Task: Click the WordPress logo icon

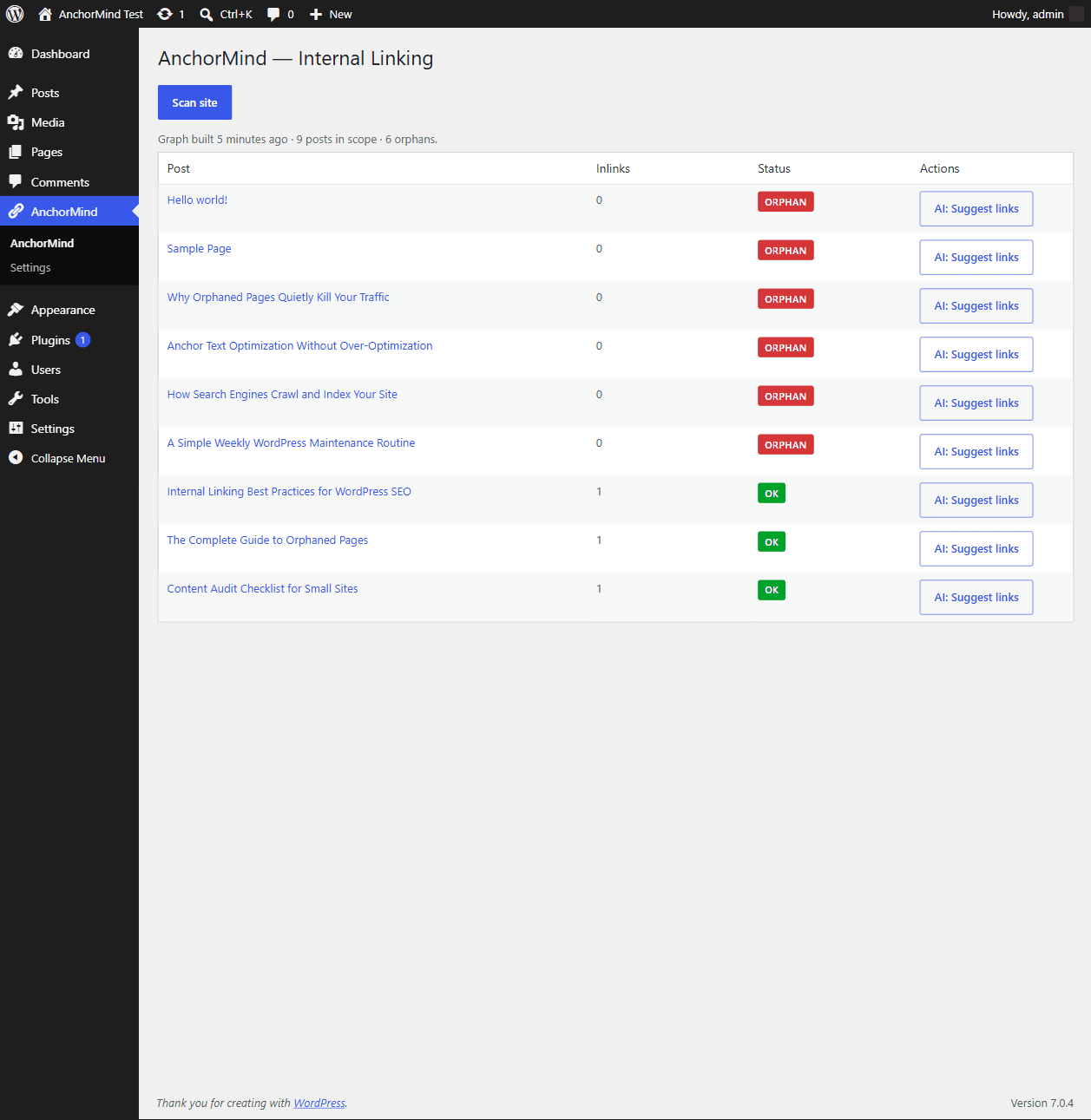Action: pos(15,14)
